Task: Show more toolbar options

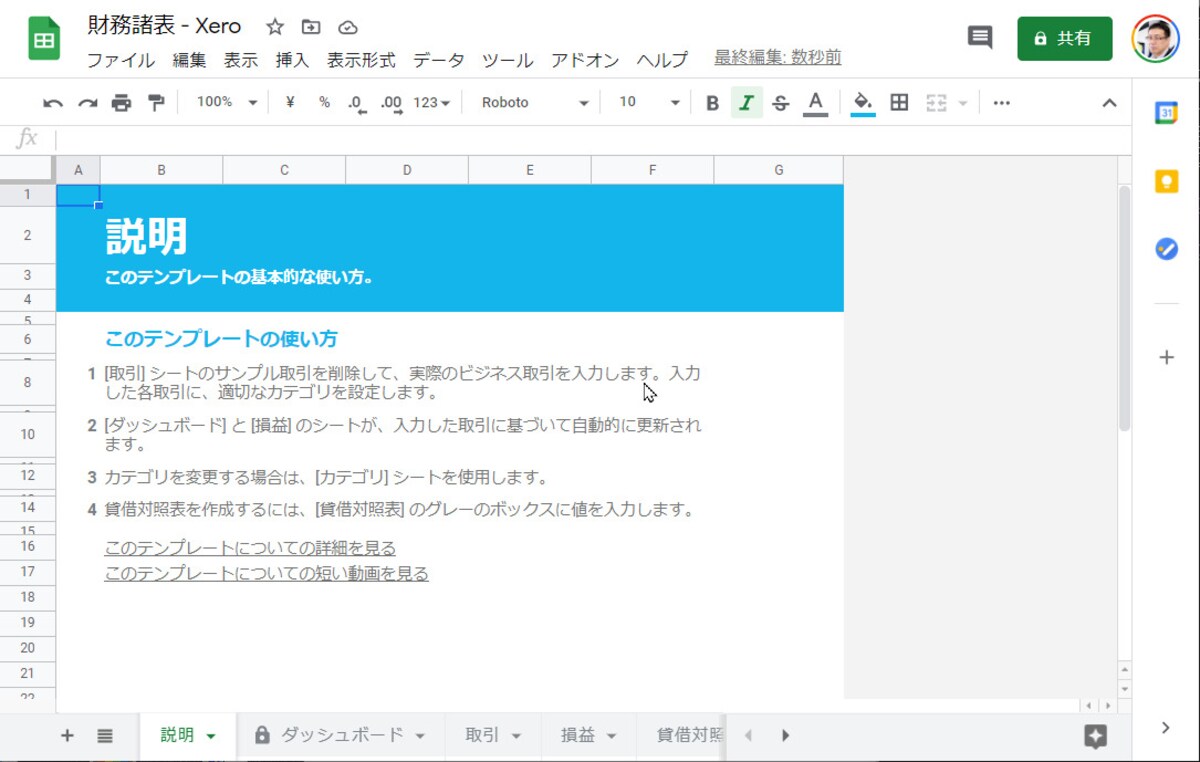Action: click(1001, 102)
